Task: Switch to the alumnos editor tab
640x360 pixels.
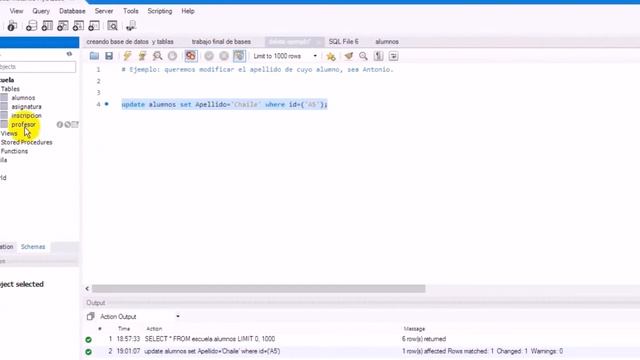Action: 387,42
